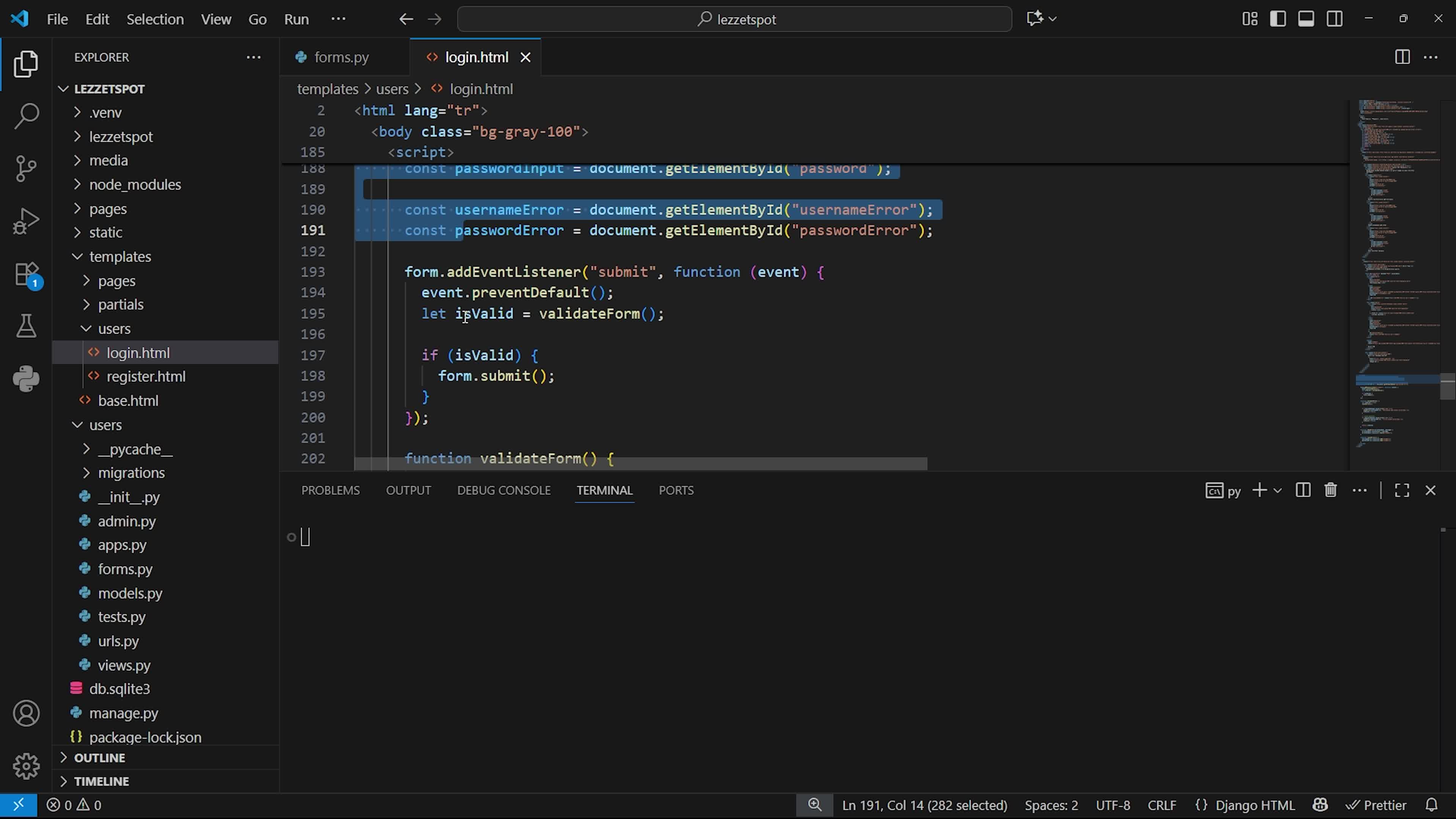Toggle the bottom panel visibility

pos(1305,19)
